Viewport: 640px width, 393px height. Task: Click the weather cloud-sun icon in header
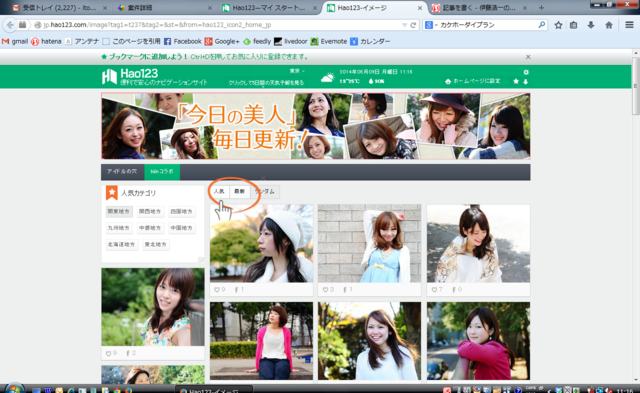point(327,77)
